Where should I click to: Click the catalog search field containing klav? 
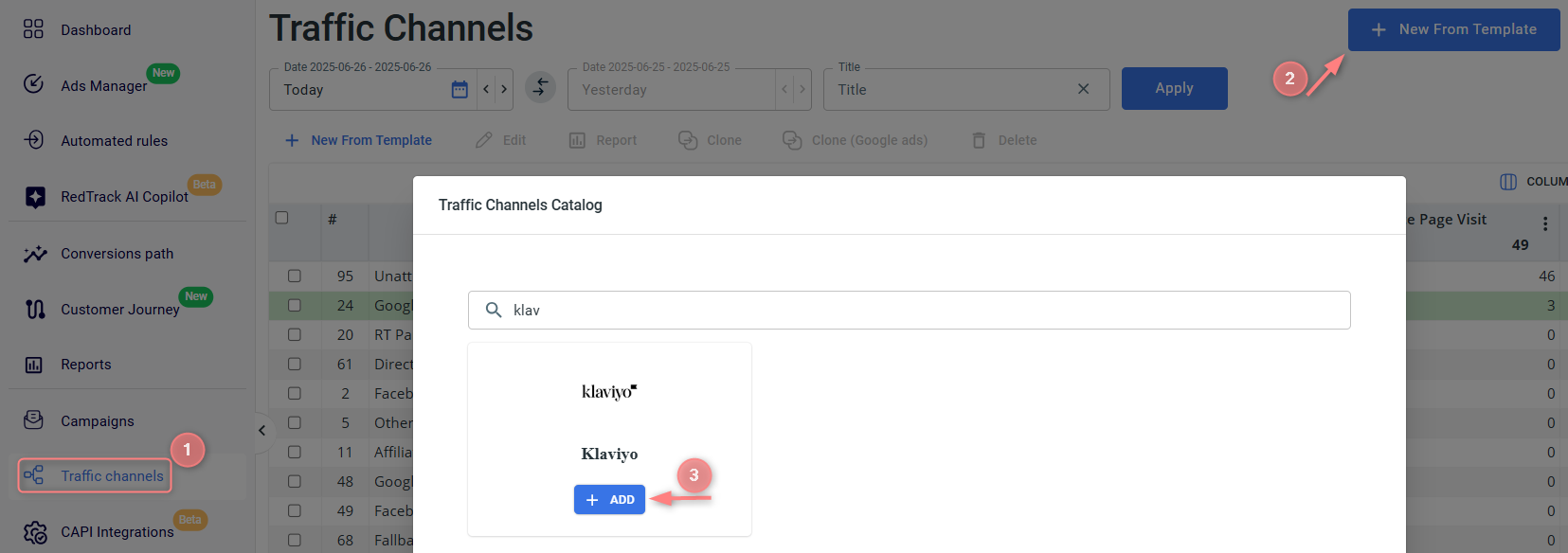pyautogui.click(x=910, y=311)
